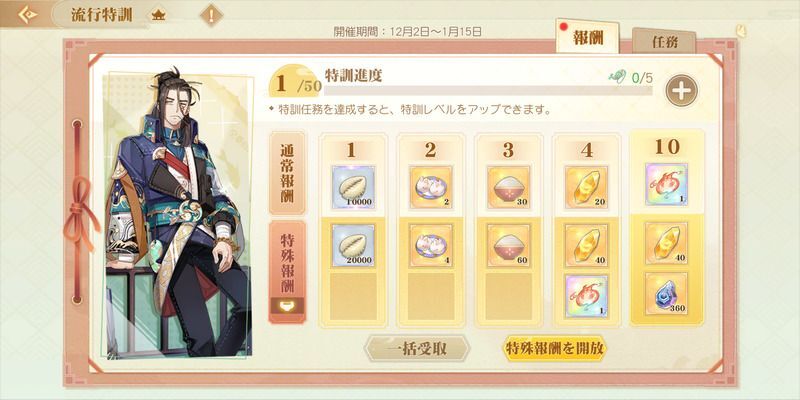Select special shell reward 20000
800x400 pixels.
tap(353, 245)
